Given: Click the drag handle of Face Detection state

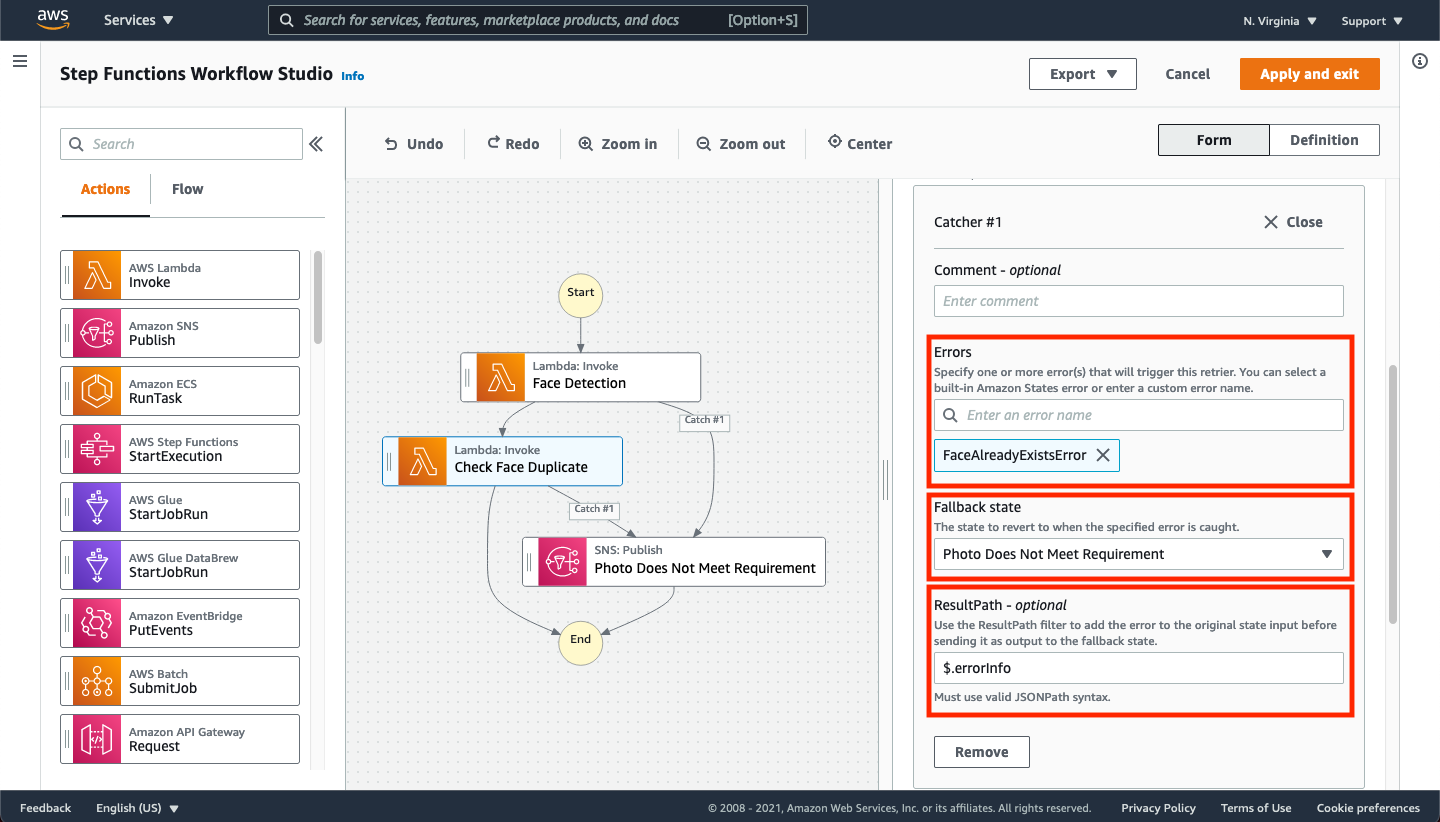Looking at the screenshot, I should point(468,377).
